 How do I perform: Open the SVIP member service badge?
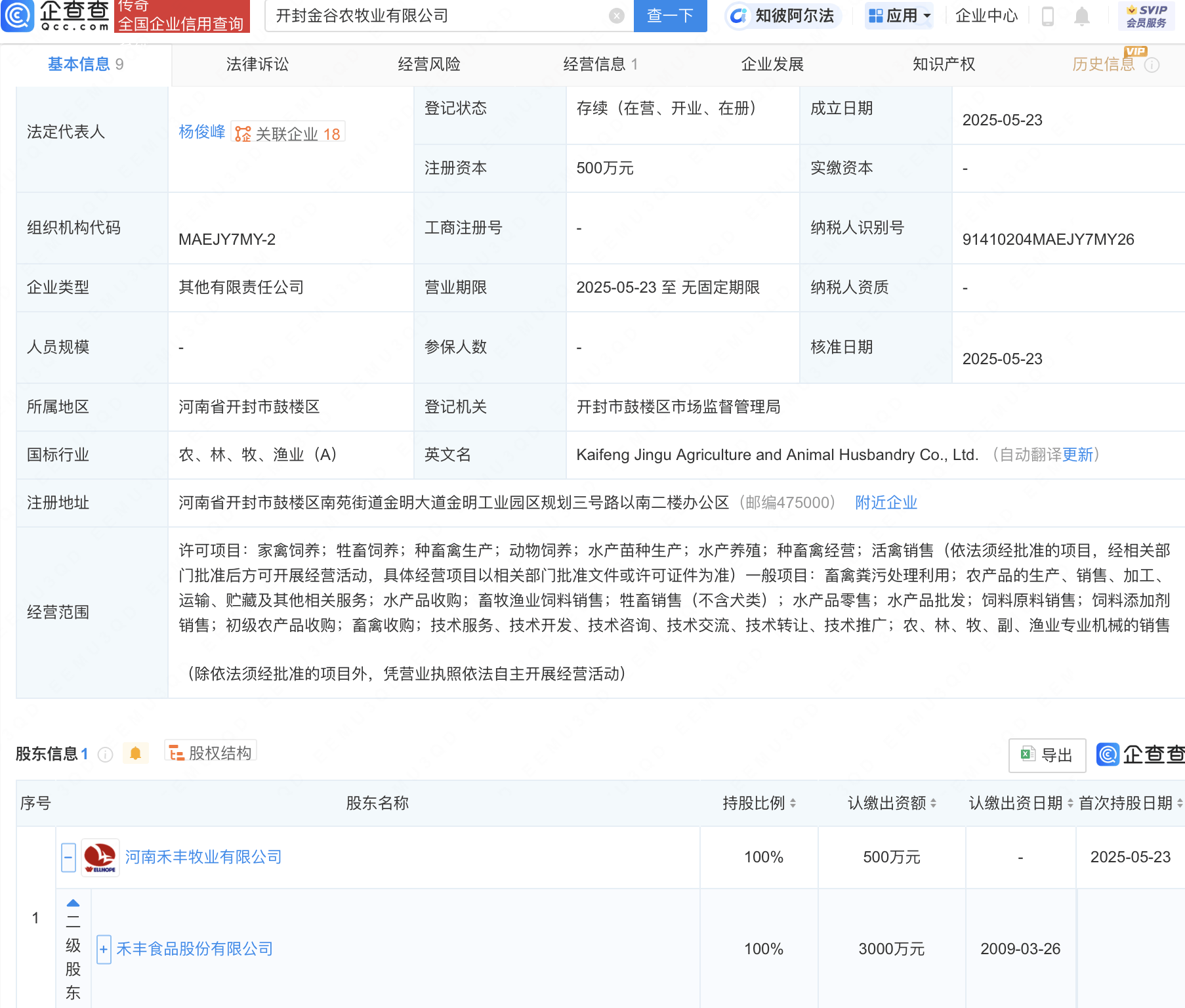pyautogui.click(x=1146, y=16)
